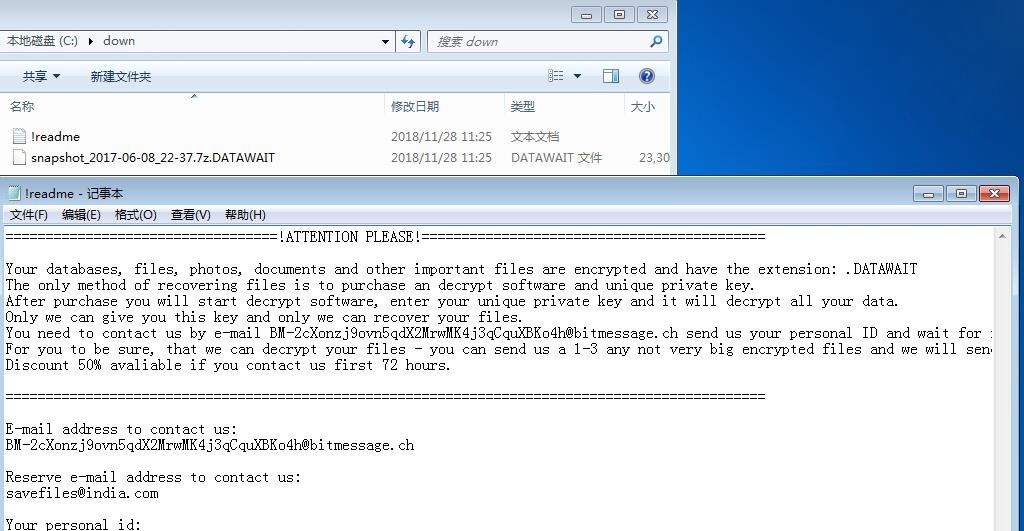This screenshot has height=531, width=1024.
Task: Click the refresh icon beside address bar
Action: 408,41
